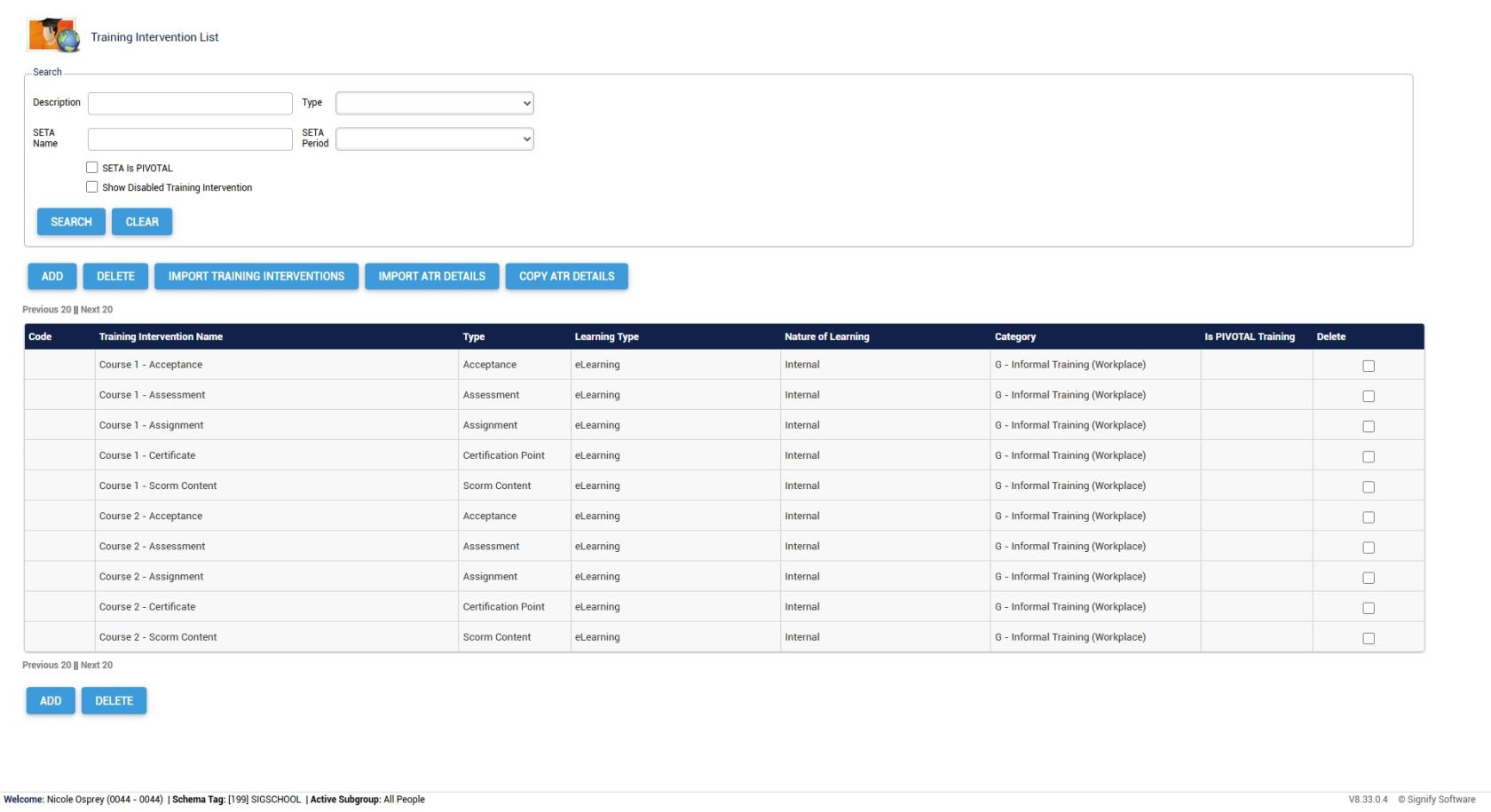Check delete box for Course 2 - Certificate
This screenshot has height=812, width=1491.
click(x=1369, y=608)
